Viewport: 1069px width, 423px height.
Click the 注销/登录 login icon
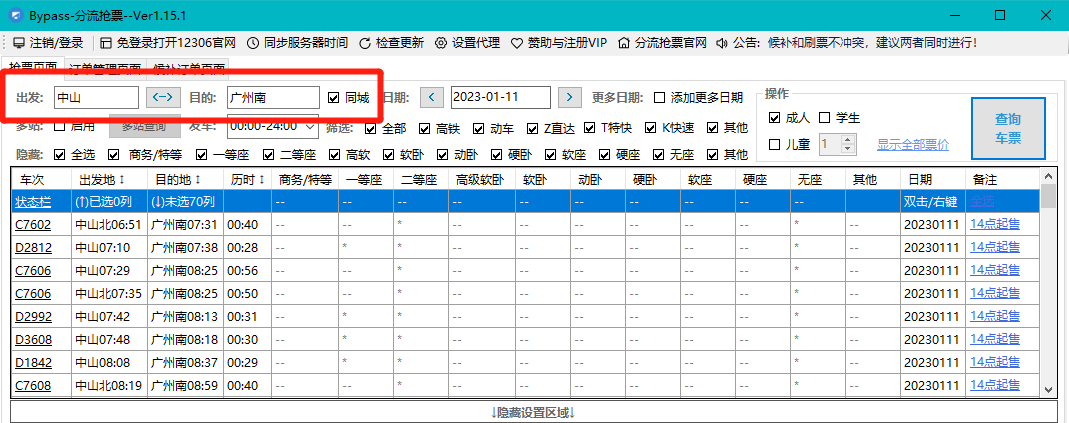tap(19, 43)
